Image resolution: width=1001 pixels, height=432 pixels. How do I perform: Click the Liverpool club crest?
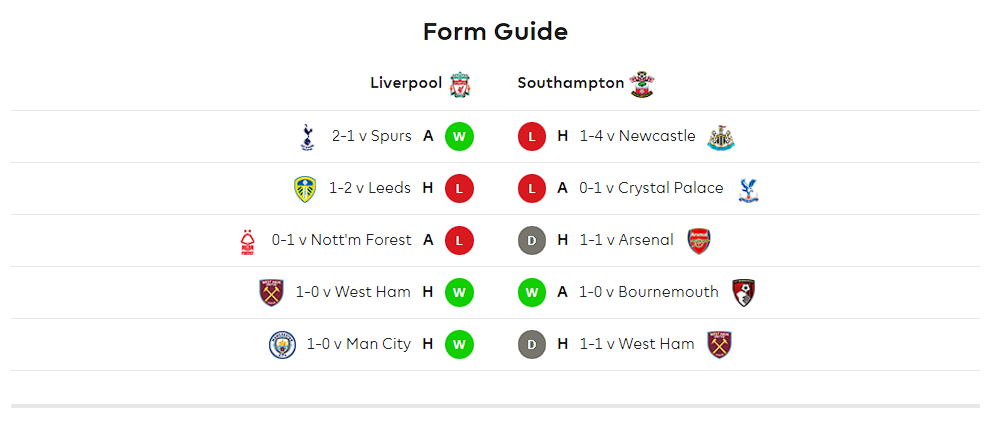pos(460,85)
